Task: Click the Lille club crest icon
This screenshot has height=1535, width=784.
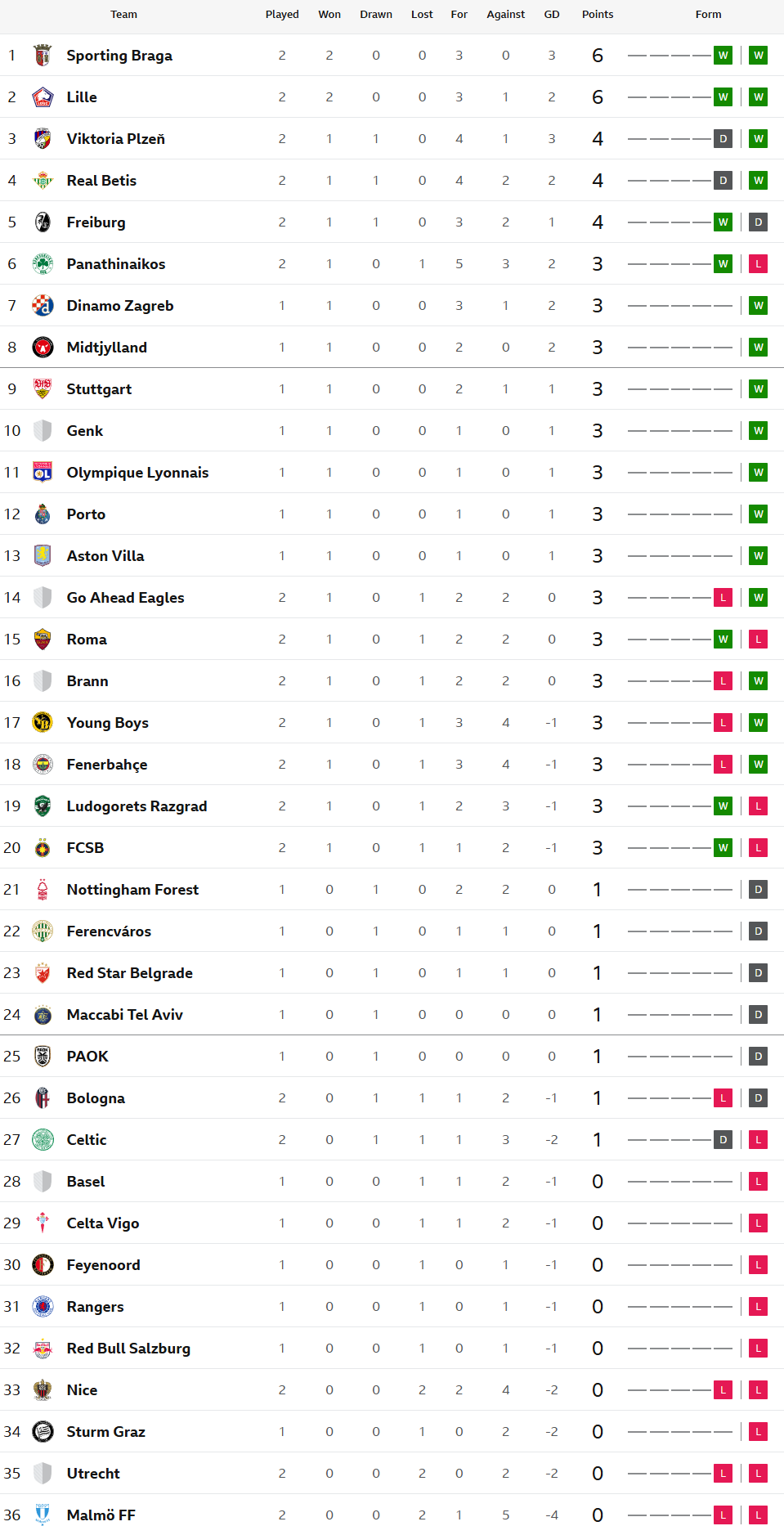Action: point(43,97)
